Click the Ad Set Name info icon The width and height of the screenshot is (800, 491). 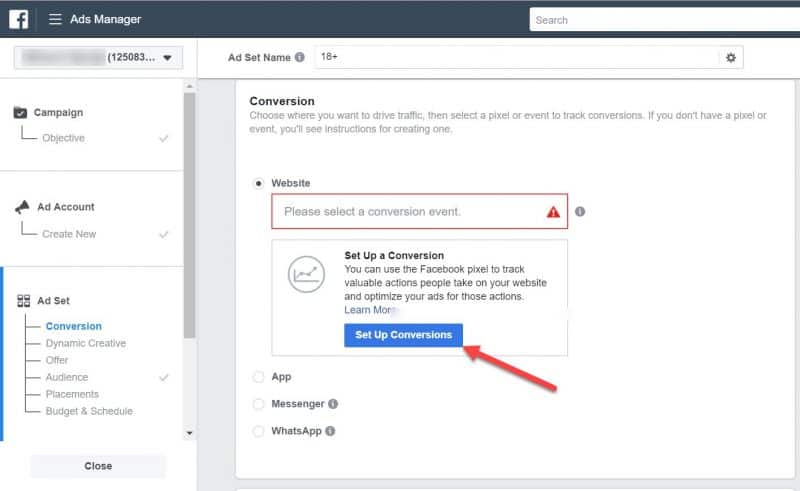point(299,57)
